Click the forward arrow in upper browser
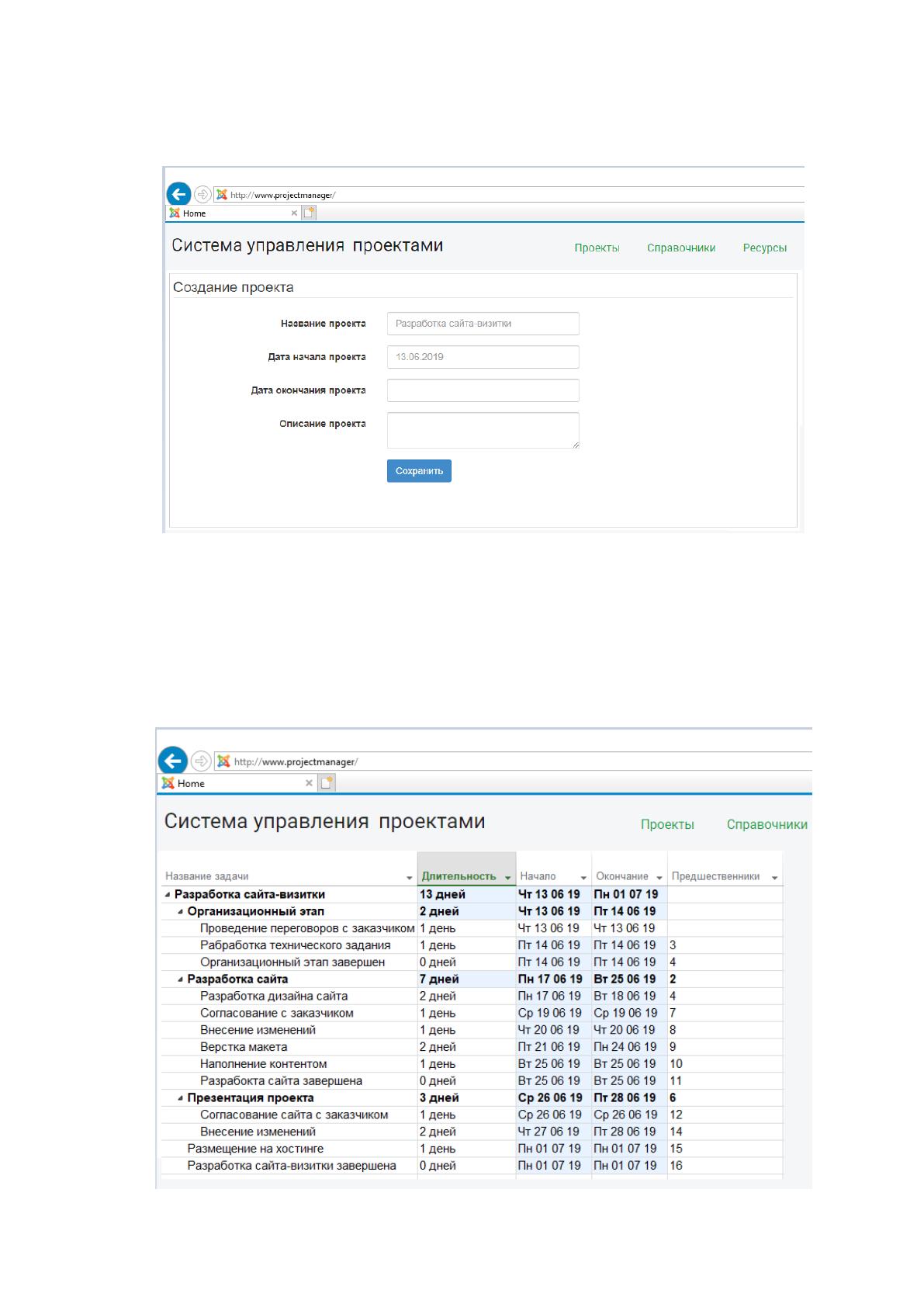Viewport: 924px width, 1307px height. click(202, 194)
